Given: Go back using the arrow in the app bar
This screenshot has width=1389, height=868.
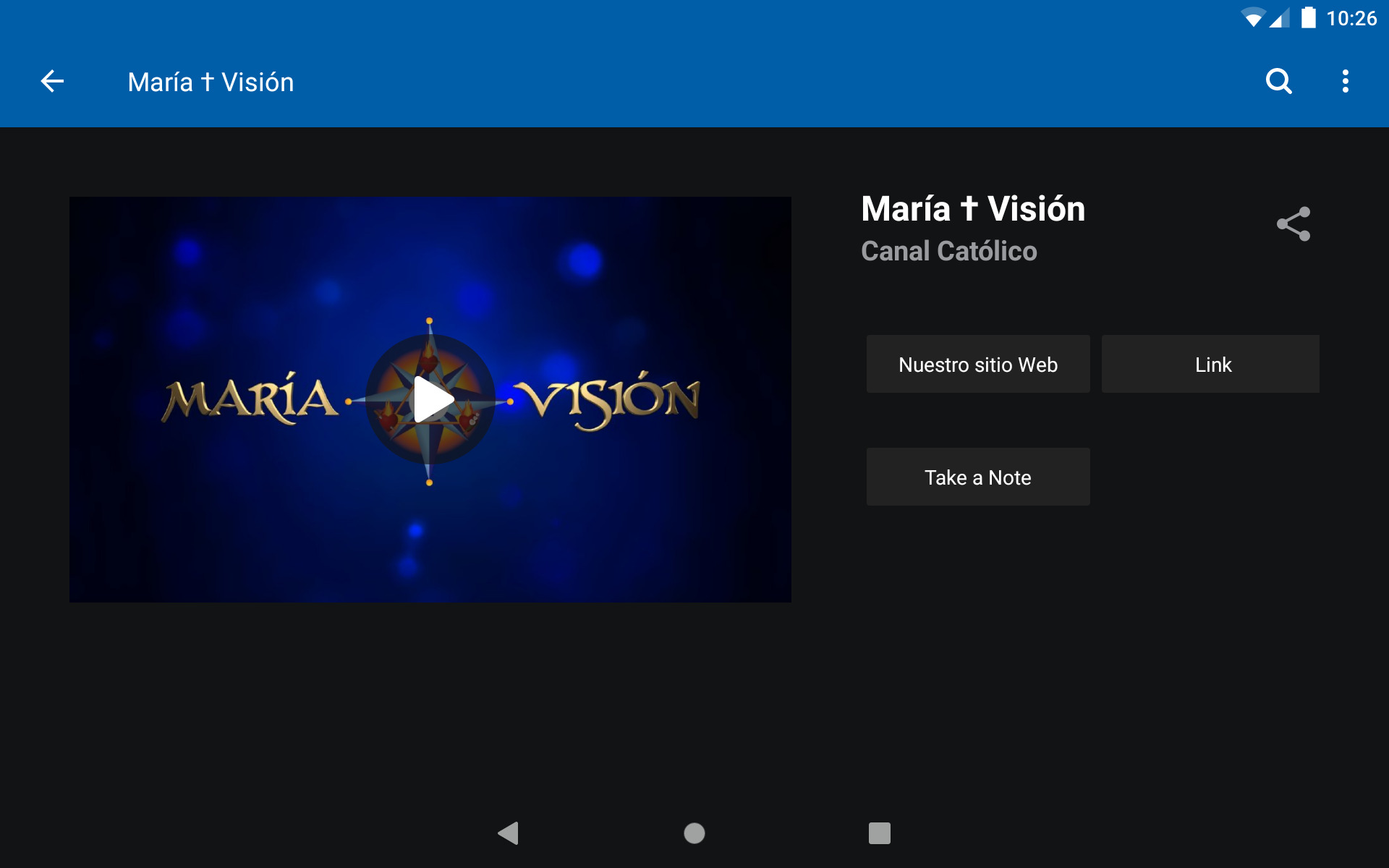Looking at the screenshot, I should 52,81.
